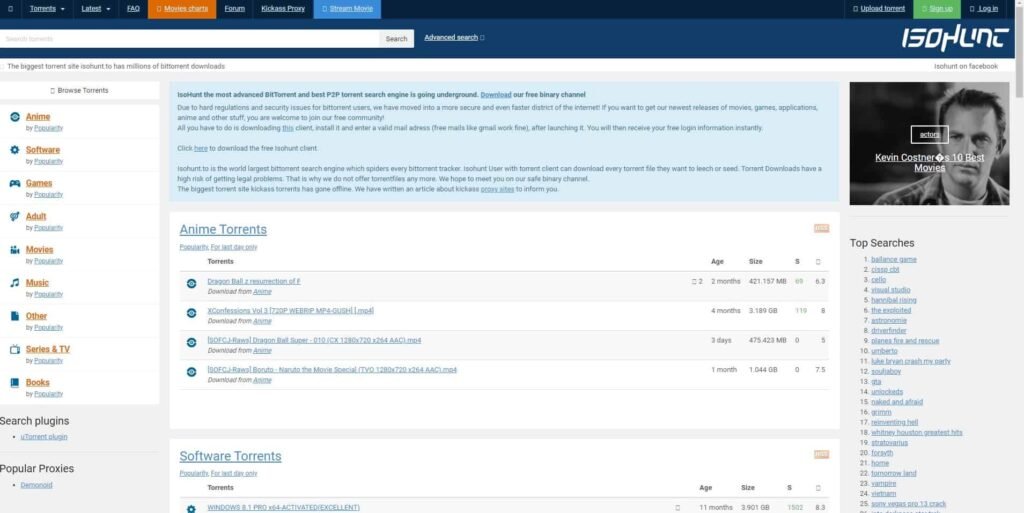Open top search sony vegas pro 13 crack
1024x513 pixels.
[x=908, y=504]
